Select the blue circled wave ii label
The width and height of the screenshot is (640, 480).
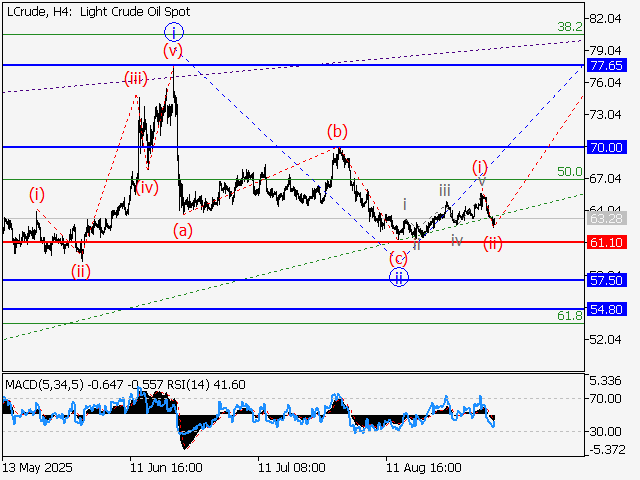[x=398, y=278]
